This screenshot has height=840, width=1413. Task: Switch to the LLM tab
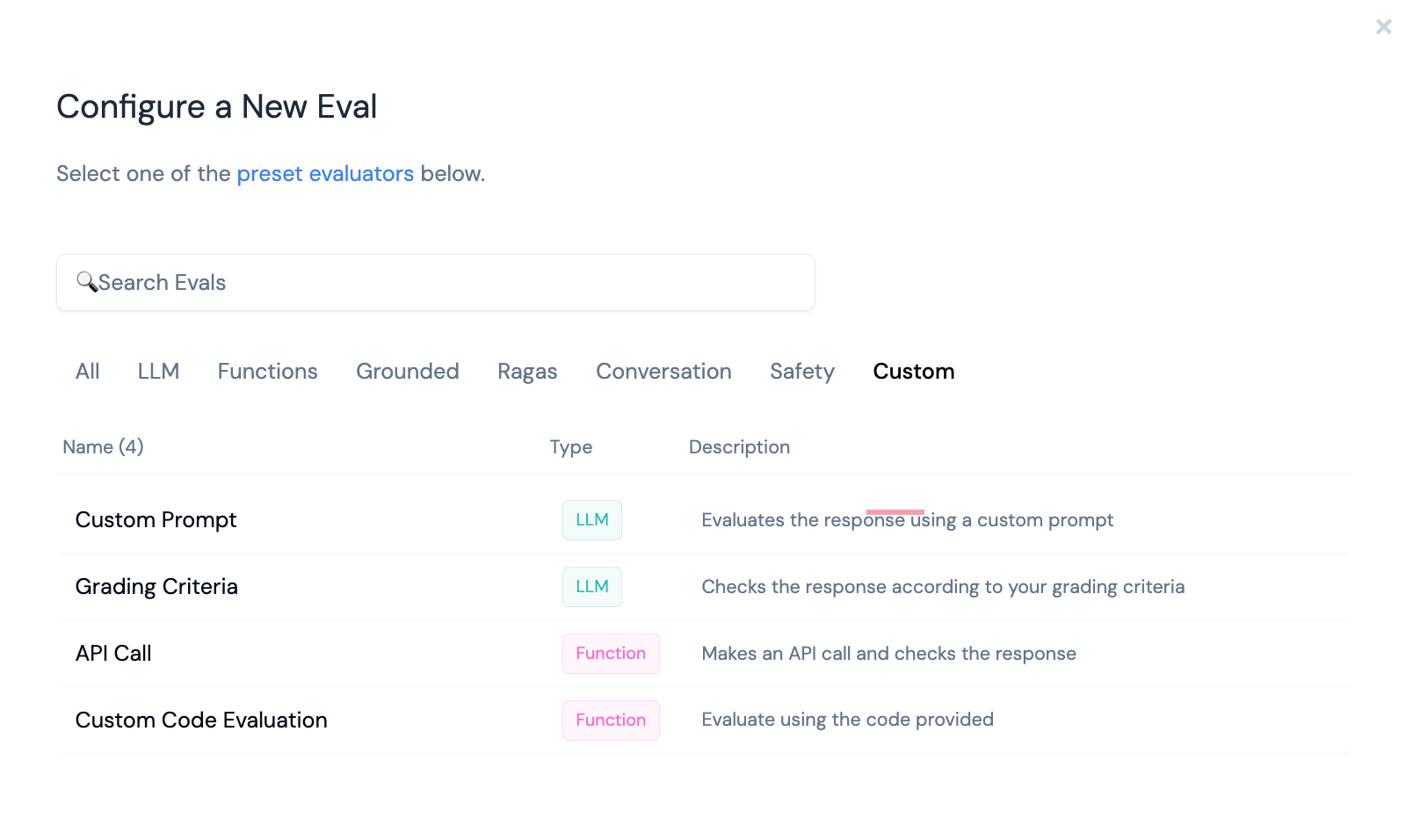click(158, 372)
